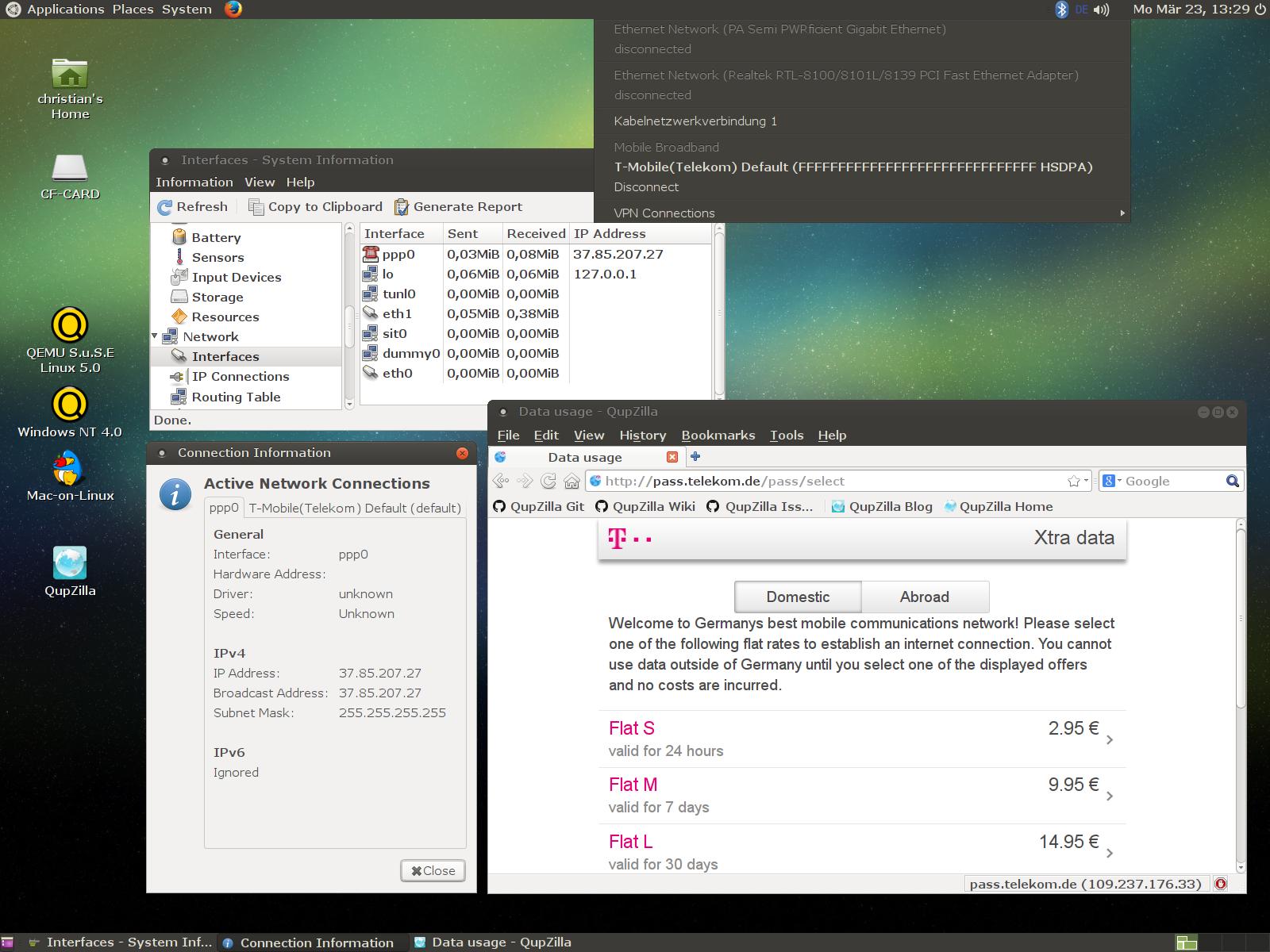The height and width of the screenshot is (952, 1270).
Task: Select the Abroad toggle button
Action: click(925, 597)
